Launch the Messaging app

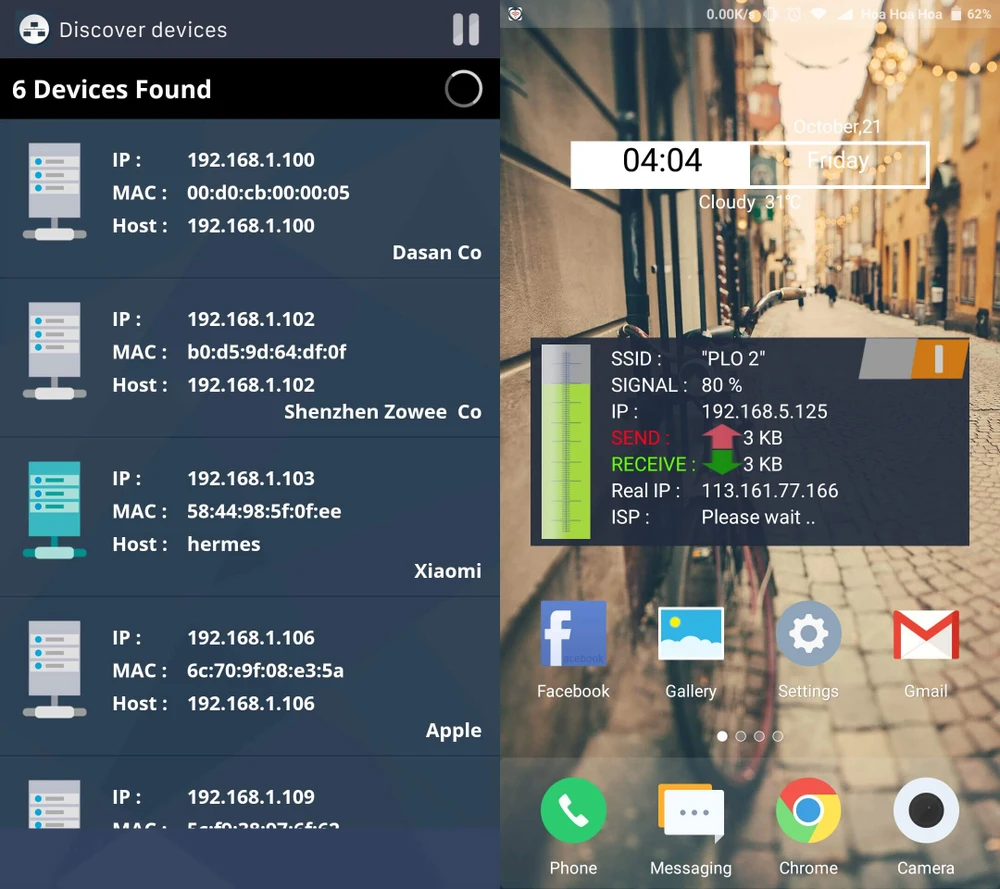coord(691,812)
